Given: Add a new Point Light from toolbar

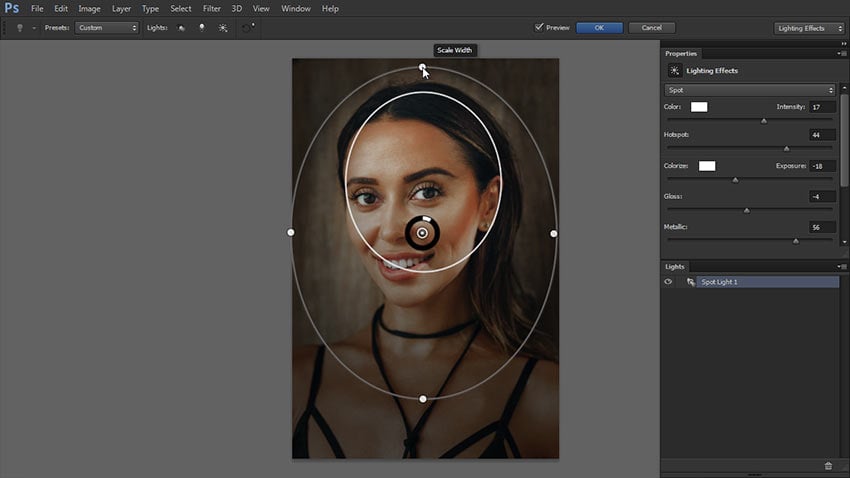Looking at the screenshot, I should coord(201,28).
